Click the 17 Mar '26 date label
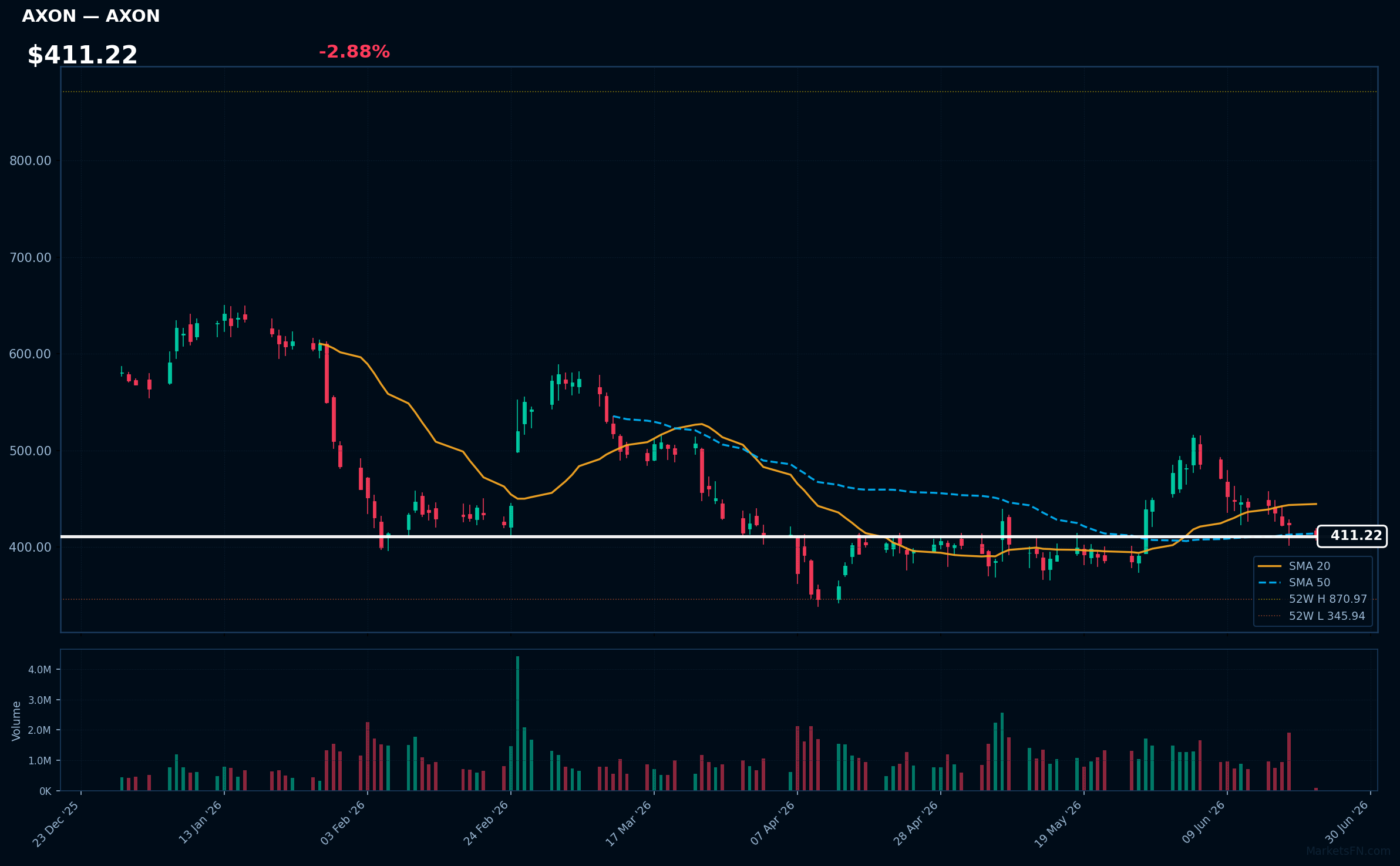The height and width of the screenshot is (866, 1400). pos(629,823)
